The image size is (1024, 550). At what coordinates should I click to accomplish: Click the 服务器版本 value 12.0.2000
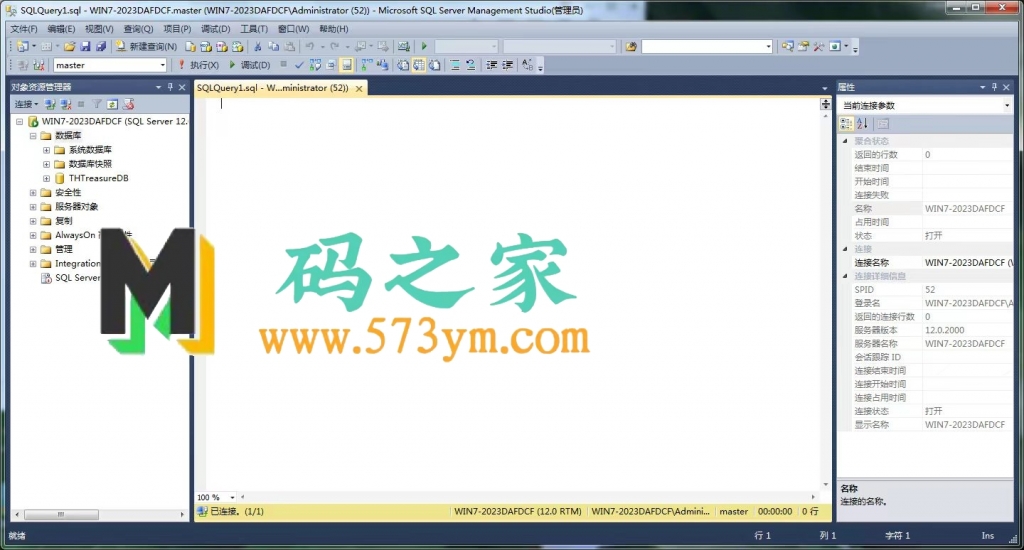[944, 330]
